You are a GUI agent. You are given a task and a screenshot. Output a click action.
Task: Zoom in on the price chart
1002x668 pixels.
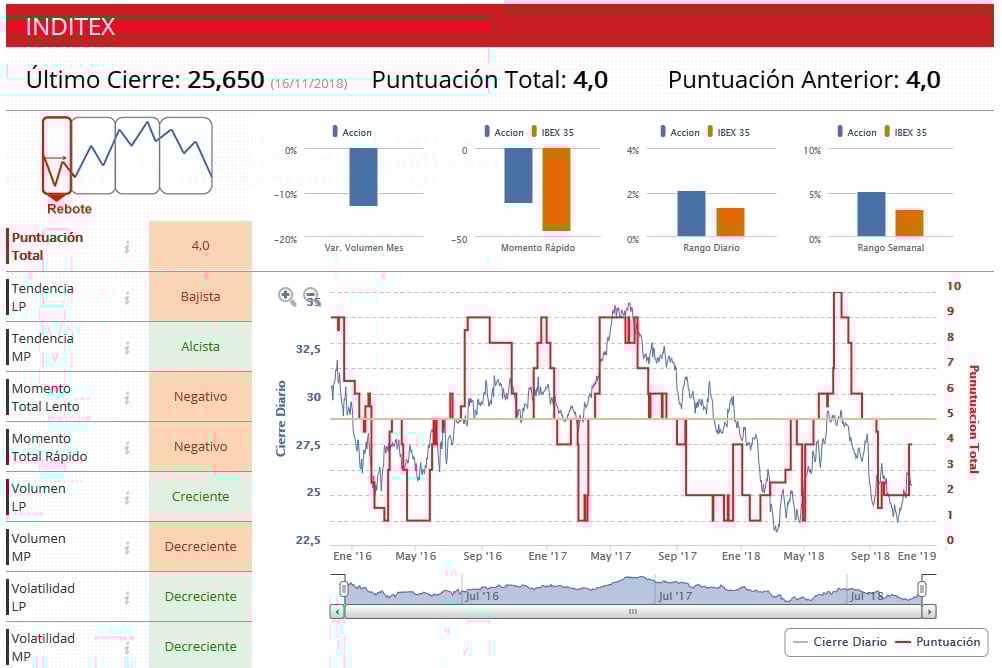(287, 296)
